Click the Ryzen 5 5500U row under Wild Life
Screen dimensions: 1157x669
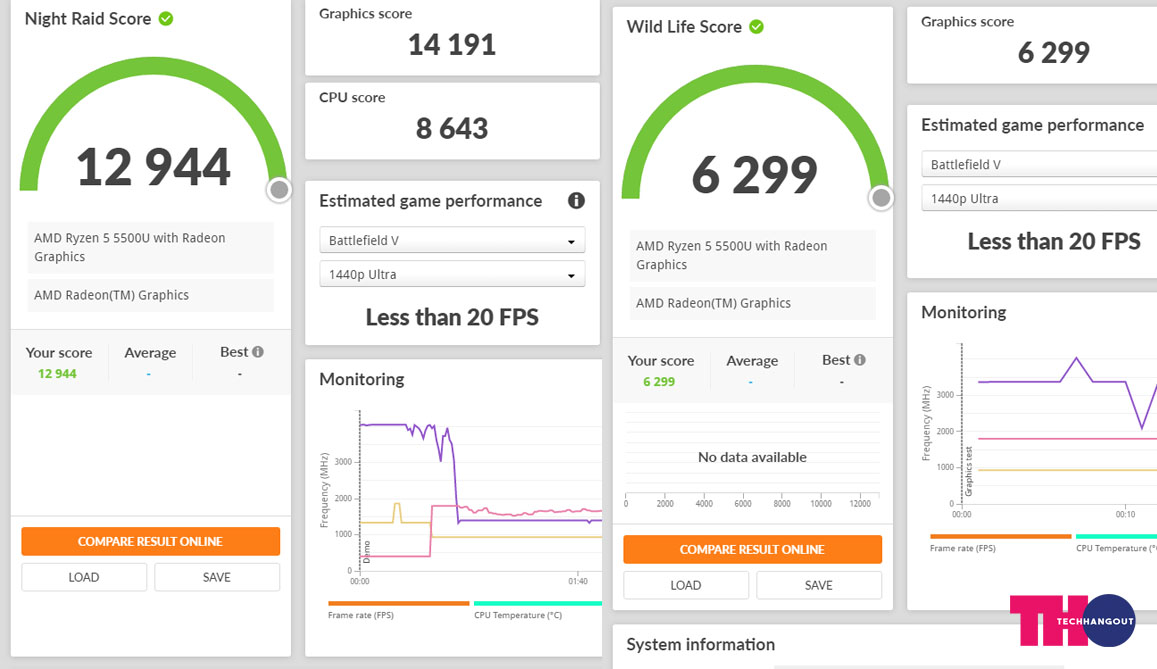tap(753, 255)
